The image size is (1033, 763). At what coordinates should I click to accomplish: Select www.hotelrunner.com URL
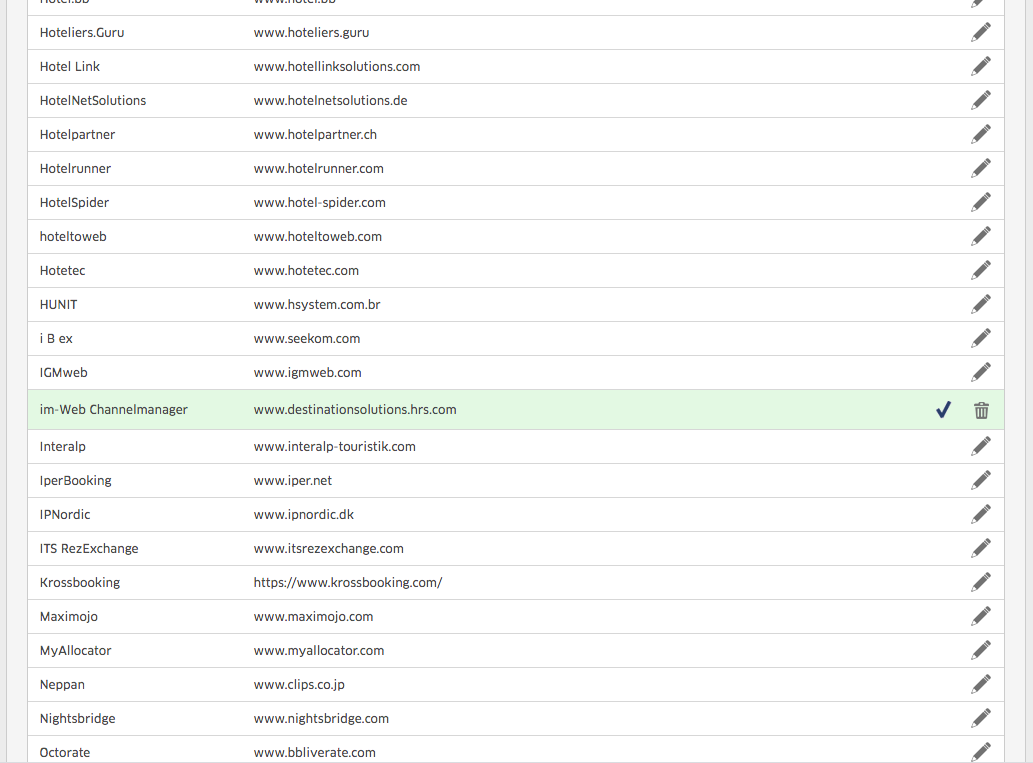(318, 169)
